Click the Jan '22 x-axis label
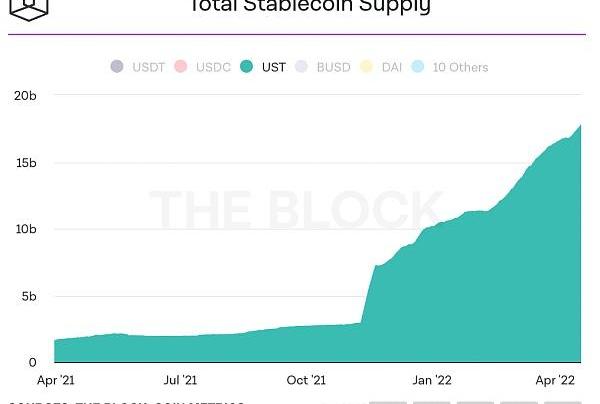600x404 pixels. (x=431, y=380)
